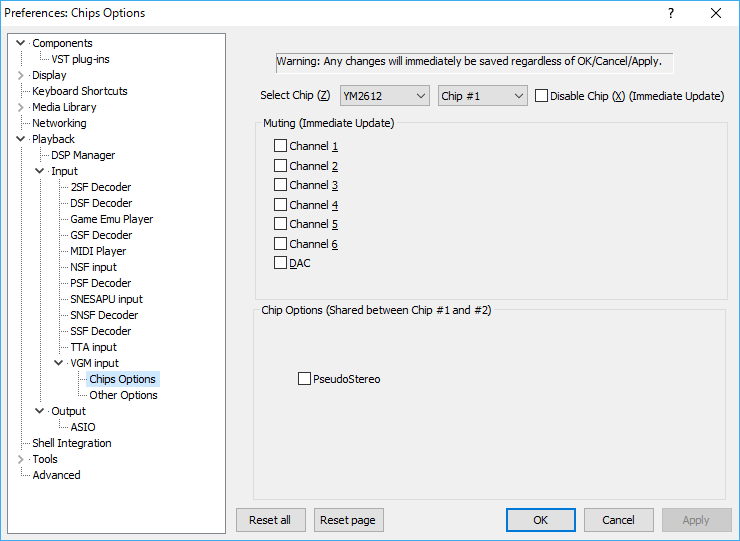
Task: Click the Muting (Immediate Update) group title
Action: (328, 123)
